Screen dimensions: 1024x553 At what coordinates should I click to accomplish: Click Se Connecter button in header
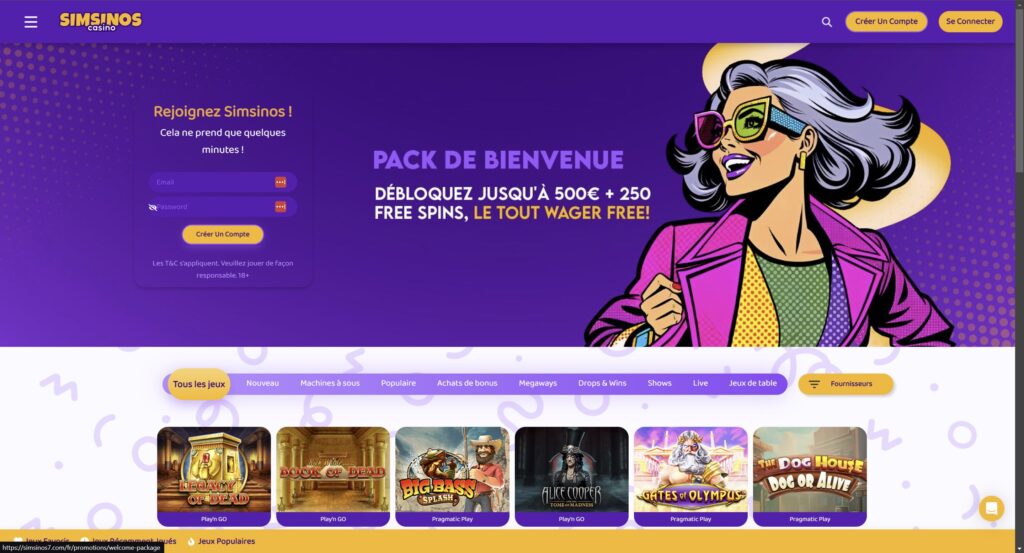tap(970, 22)
